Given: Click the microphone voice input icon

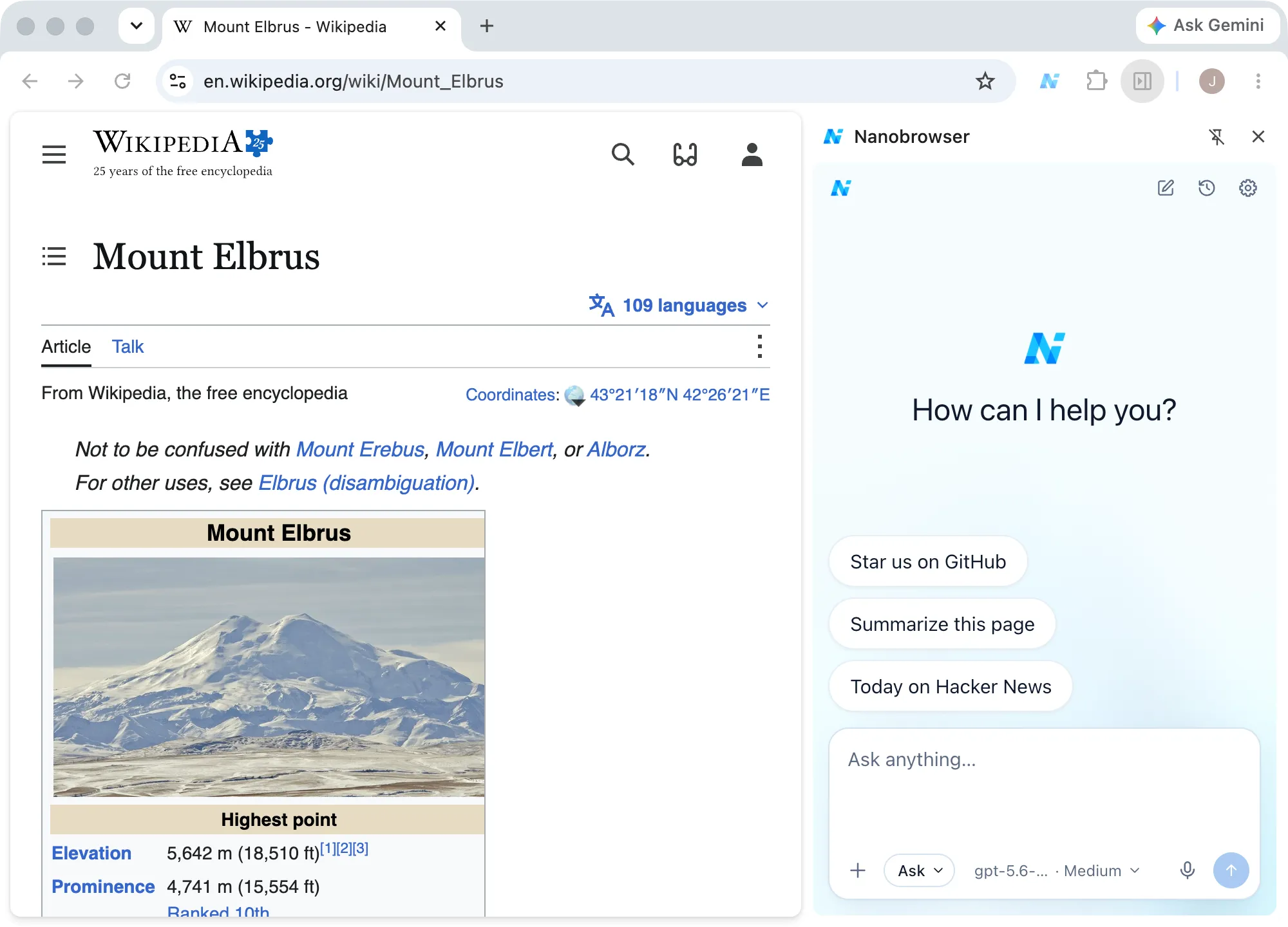Looking at the screenshot, I should tap(1188, 870).
